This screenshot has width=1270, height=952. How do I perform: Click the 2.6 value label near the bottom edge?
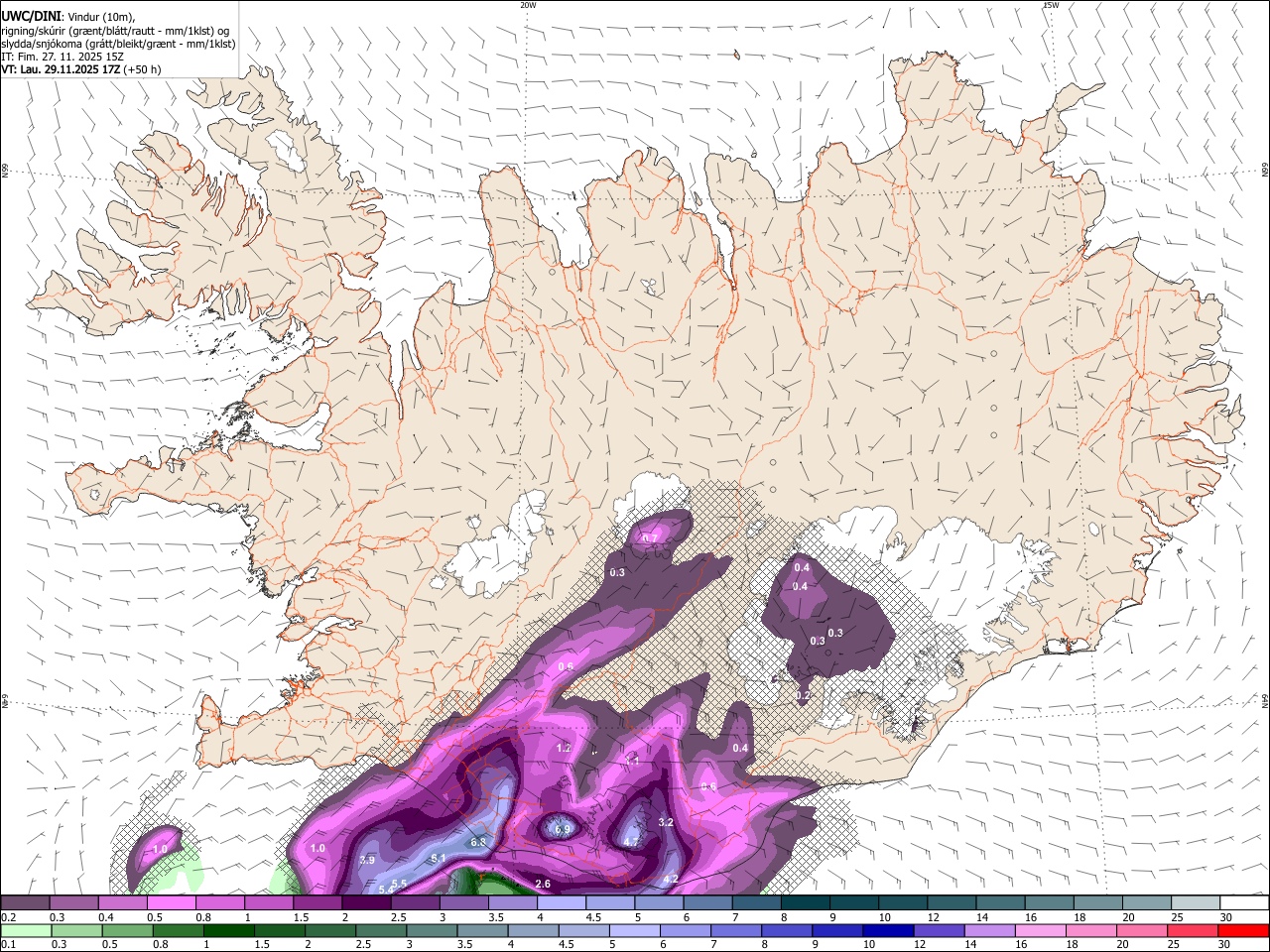click(543, 884)
